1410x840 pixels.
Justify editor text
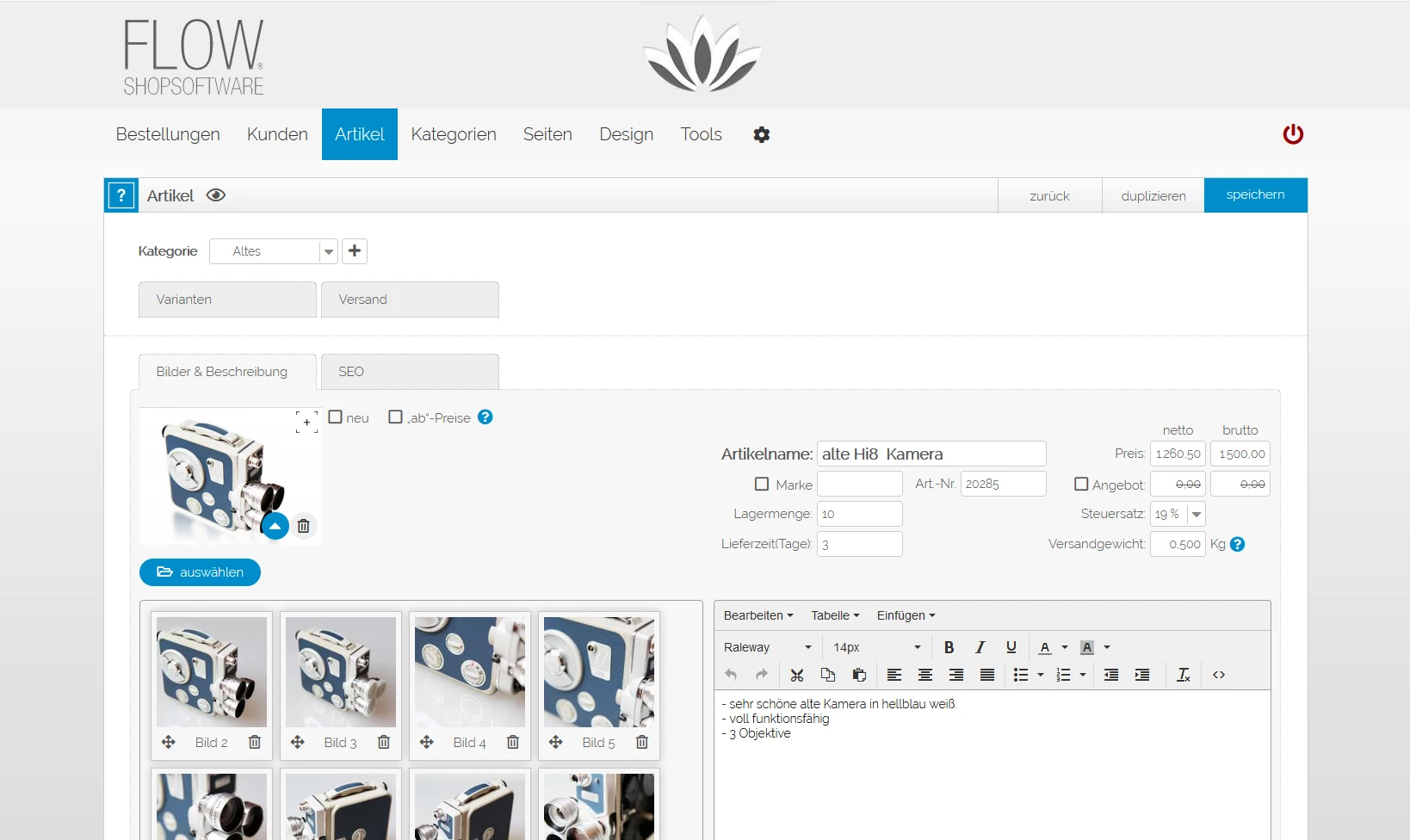coord(987,675)
